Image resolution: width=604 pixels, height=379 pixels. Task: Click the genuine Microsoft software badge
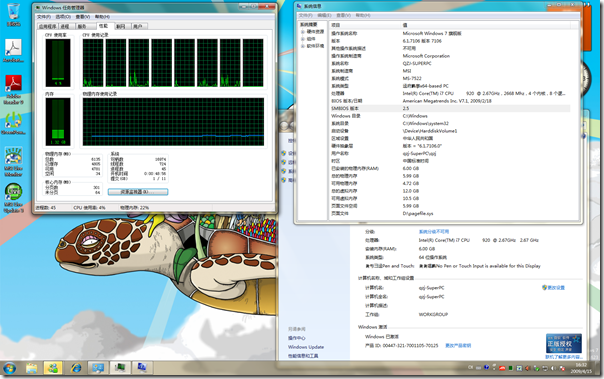click(x=564, y=344)
